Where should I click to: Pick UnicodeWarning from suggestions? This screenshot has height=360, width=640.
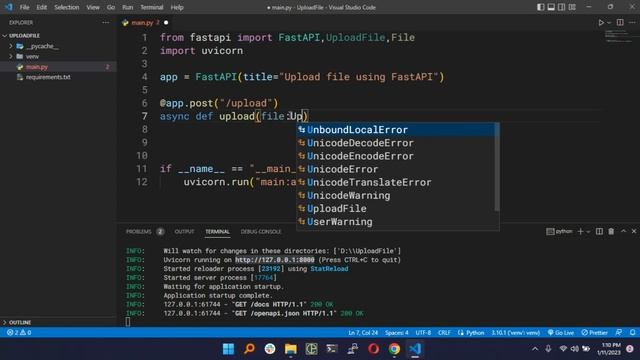point(396,195)
